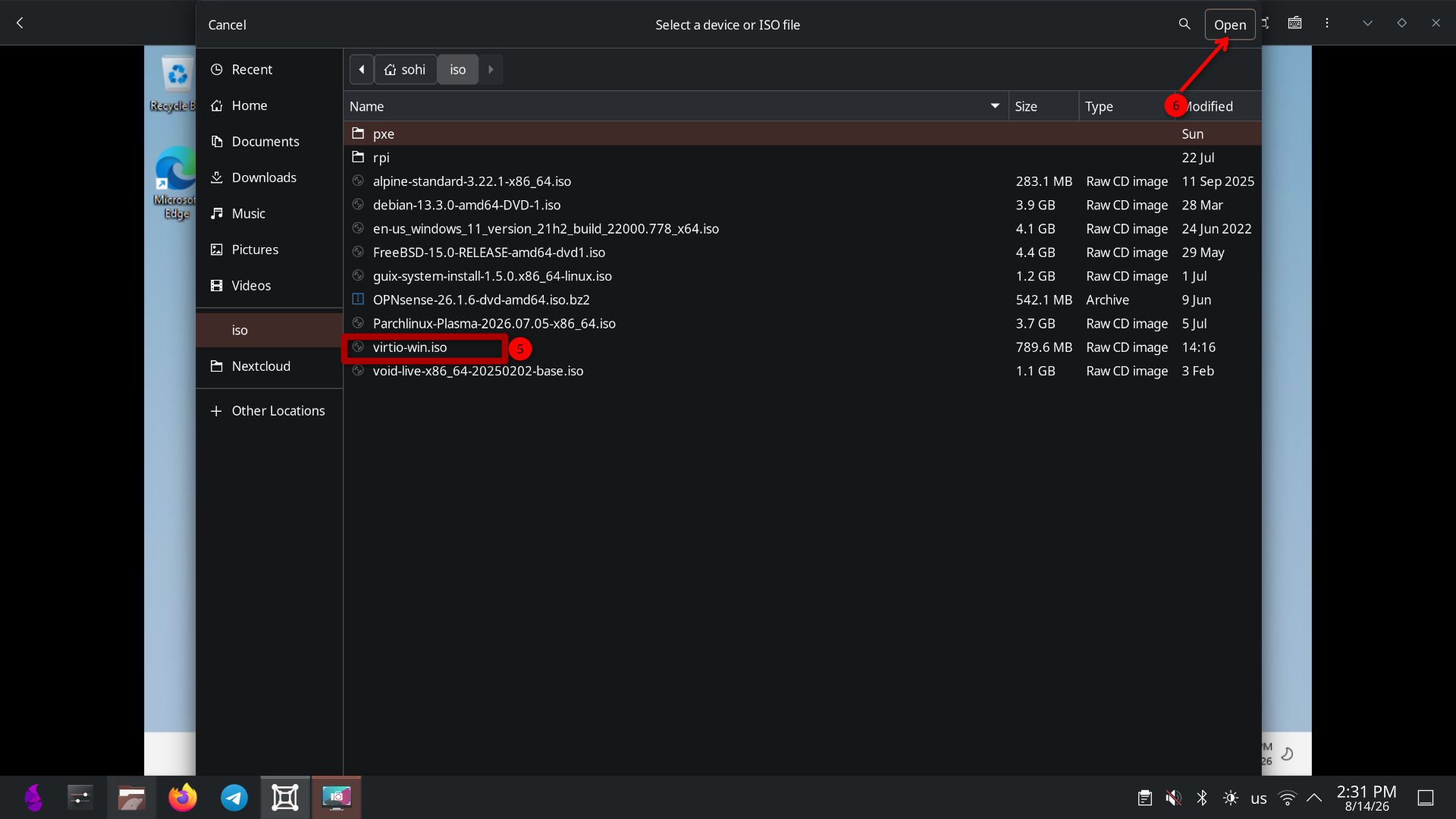This screenshot has width=1456, height=819.
Task: Sort files by the Size column
Action: click(x=1043, y=106)
